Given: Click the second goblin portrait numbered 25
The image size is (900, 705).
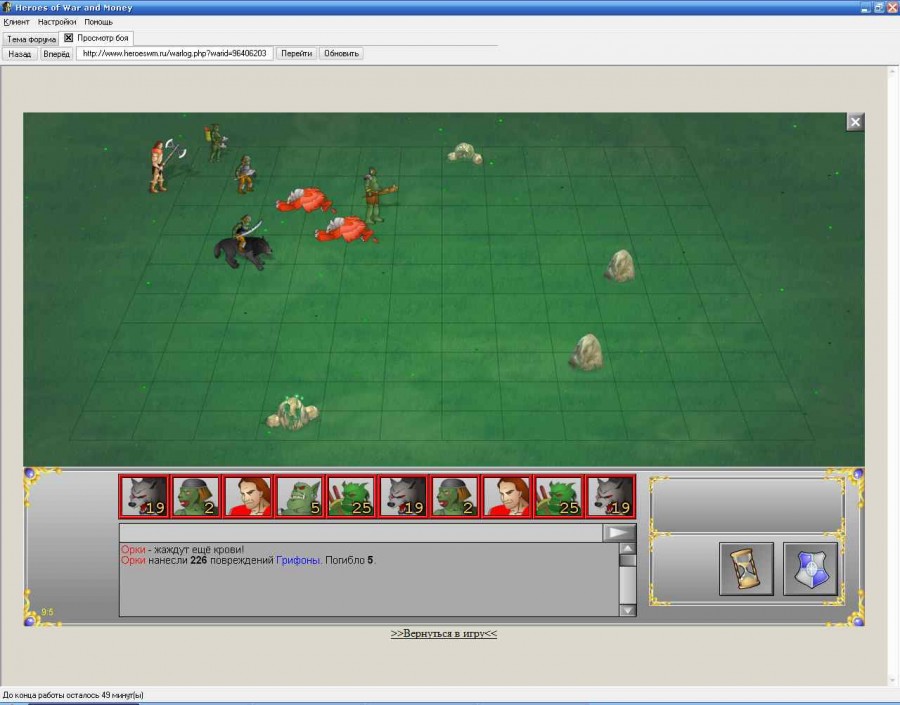Looking at the screenshot, I should (x=558, y=496).
